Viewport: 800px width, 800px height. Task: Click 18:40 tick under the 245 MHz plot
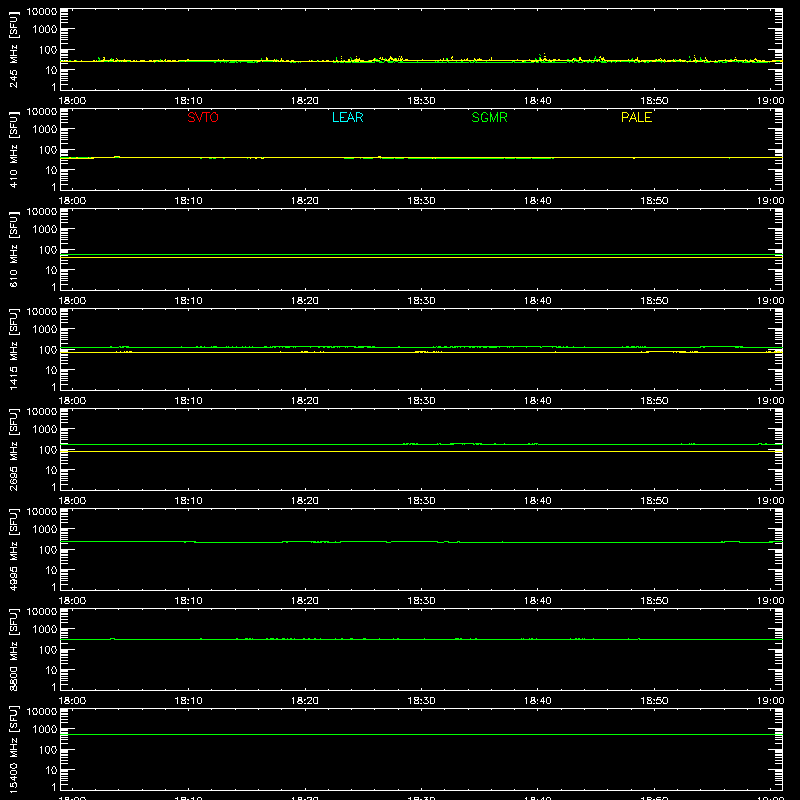coord(538,101)
